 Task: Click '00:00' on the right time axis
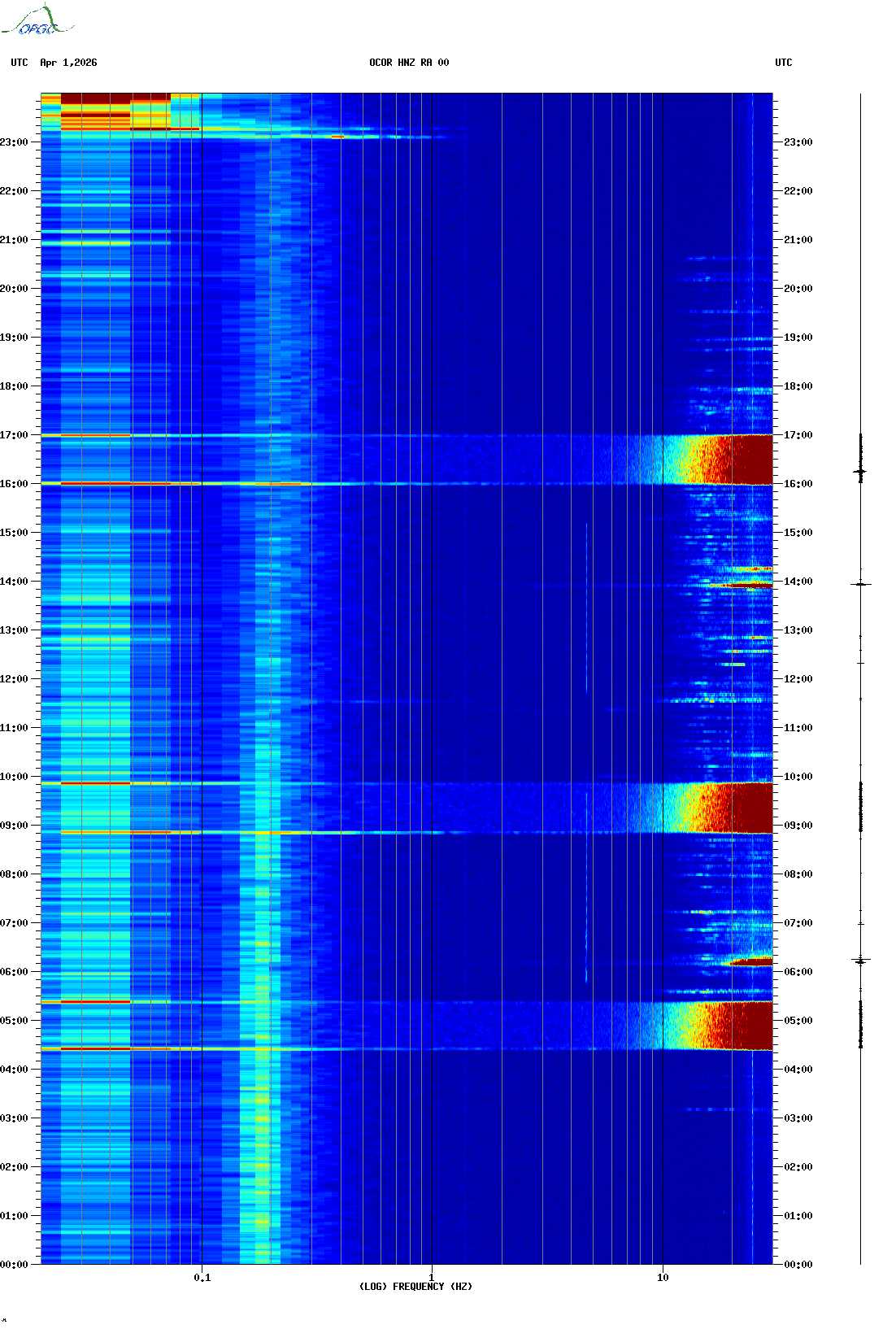(x=798, y=1265)
